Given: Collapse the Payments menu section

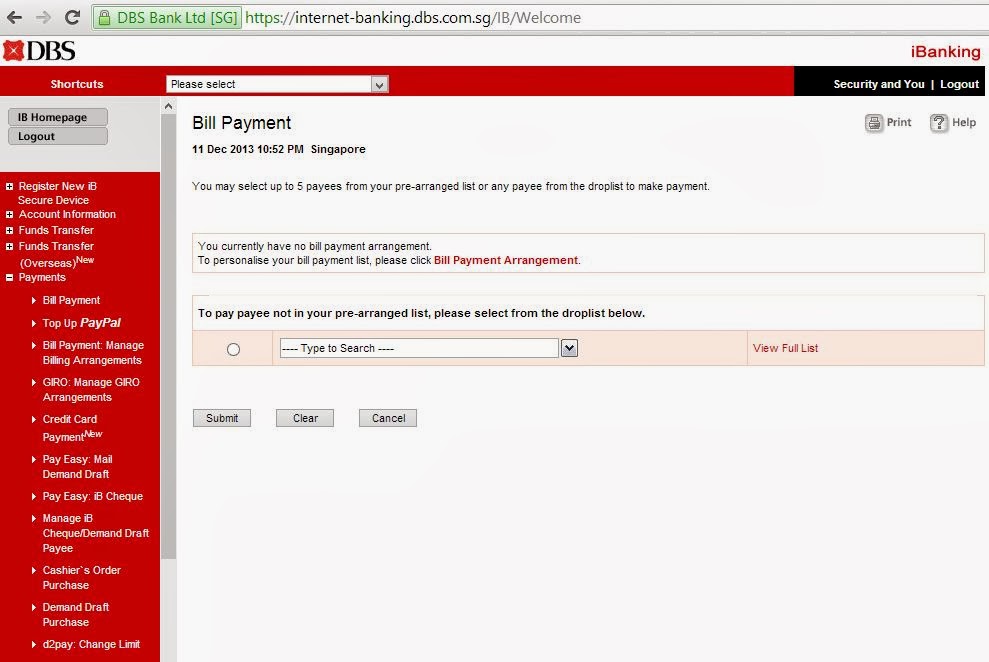Looking at the screenshot, I should pos(8,277).
